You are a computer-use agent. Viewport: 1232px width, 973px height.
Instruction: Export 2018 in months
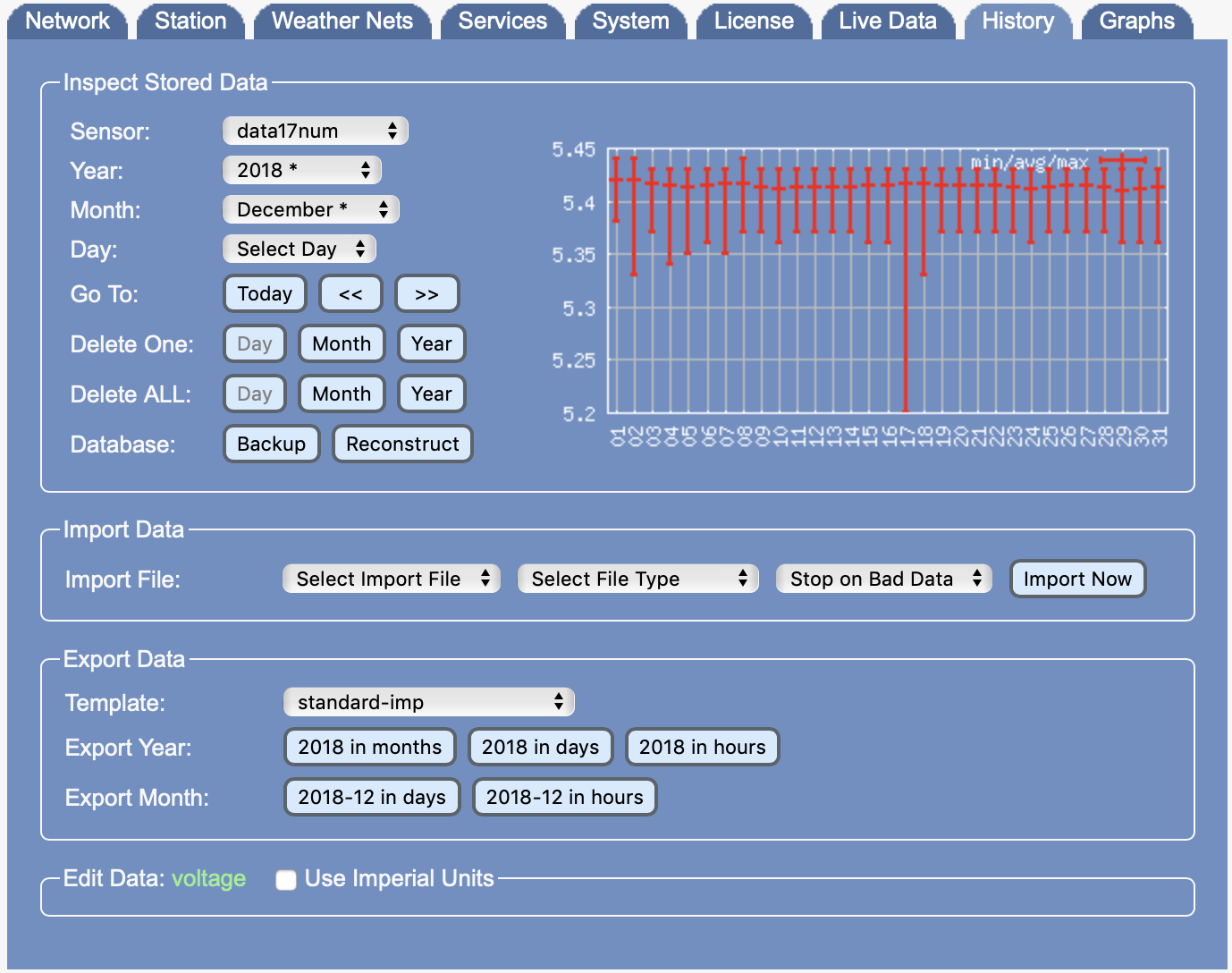click(370, 747)
